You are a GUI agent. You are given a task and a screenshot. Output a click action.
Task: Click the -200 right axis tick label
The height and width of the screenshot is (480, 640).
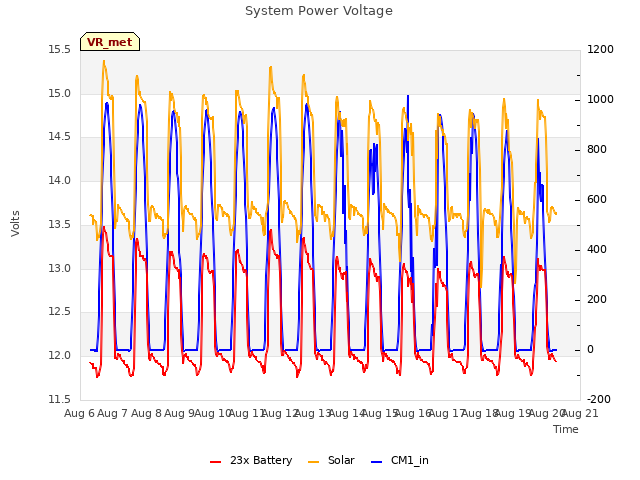coord(599,399)
